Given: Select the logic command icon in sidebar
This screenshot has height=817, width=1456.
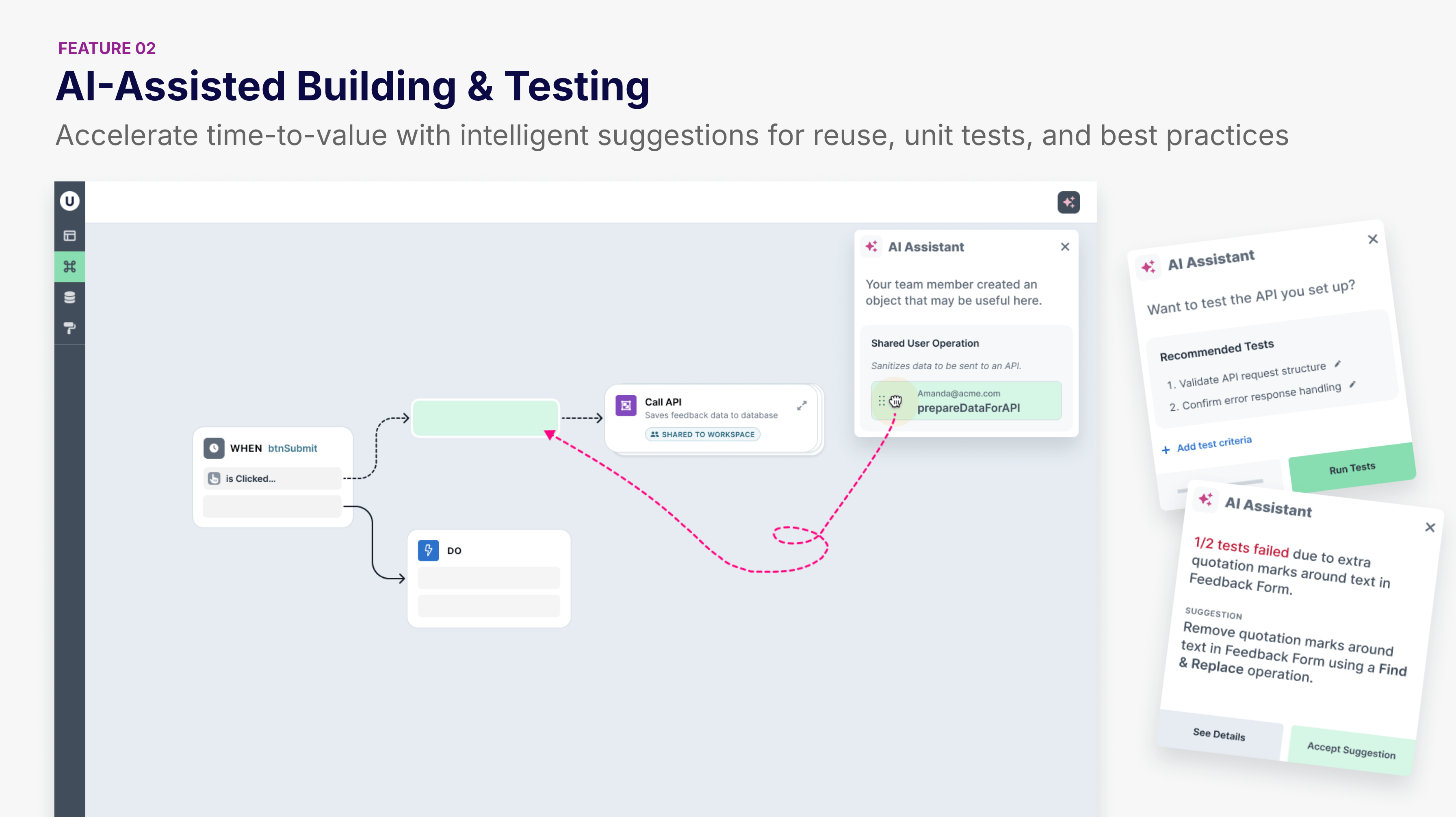Looking at the screenshot, I should 69,266.
